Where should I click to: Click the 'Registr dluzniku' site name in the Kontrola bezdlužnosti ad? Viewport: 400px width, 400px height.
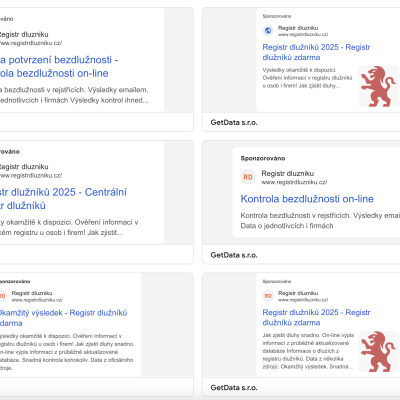(x=287, y=173)
